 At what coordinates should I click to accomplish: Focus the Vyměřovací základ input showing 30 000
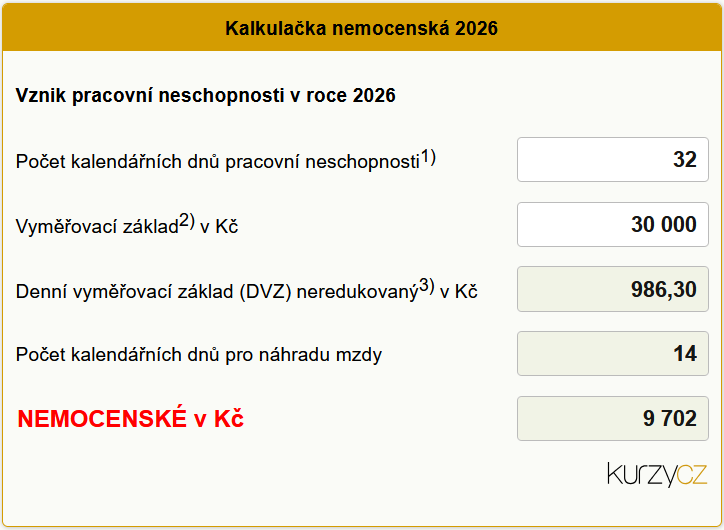(x=612, y=225)
